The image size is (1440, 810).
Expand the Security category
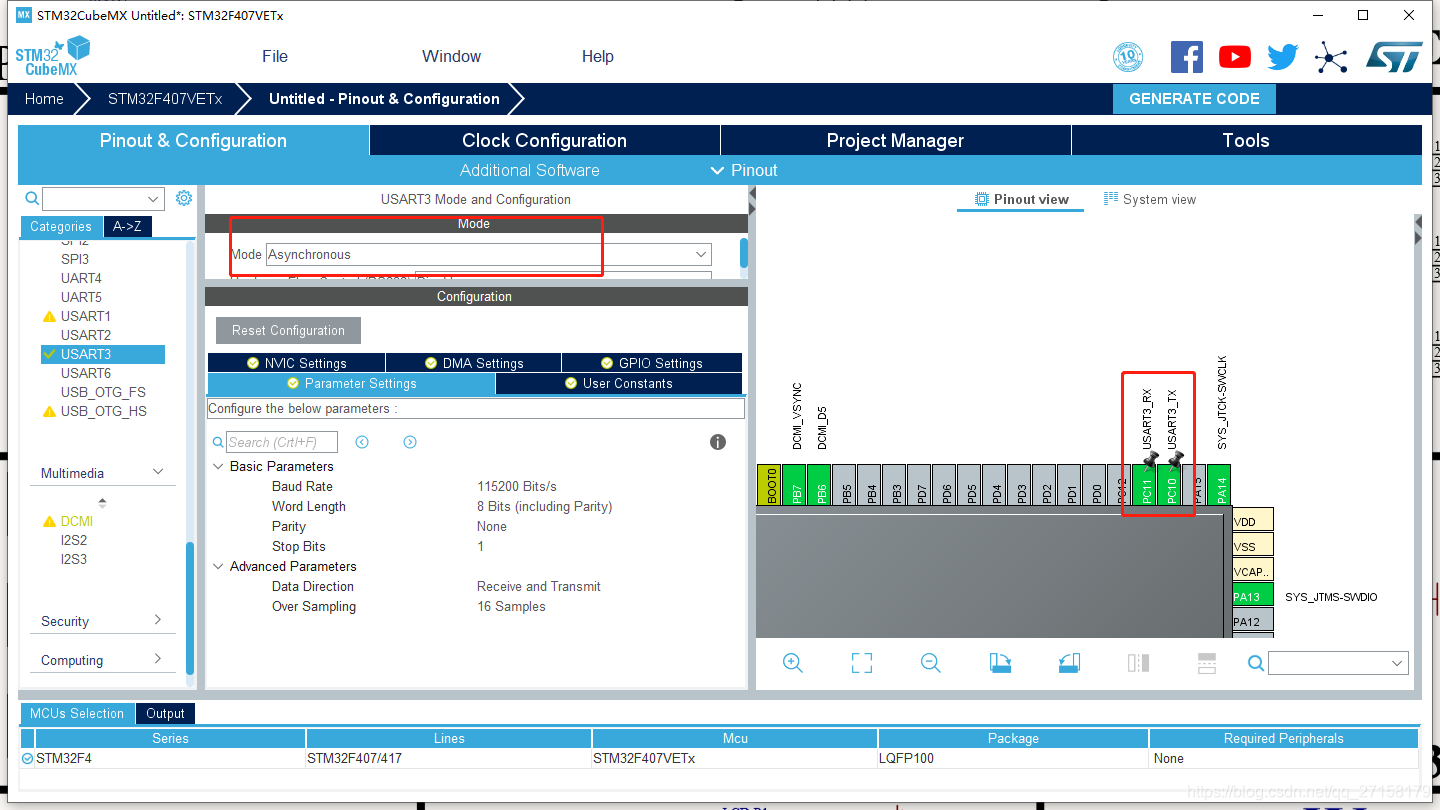[x=157, y=620]
